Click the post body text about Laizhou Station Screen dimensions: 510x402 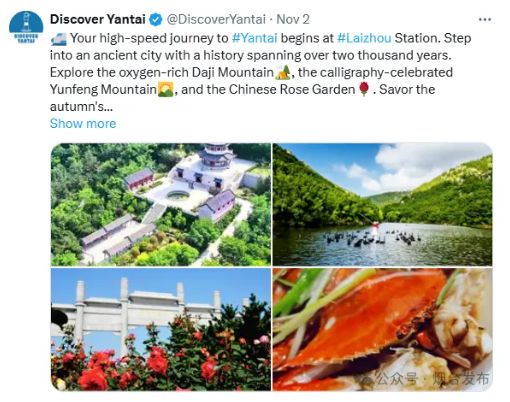pos(260,72)
